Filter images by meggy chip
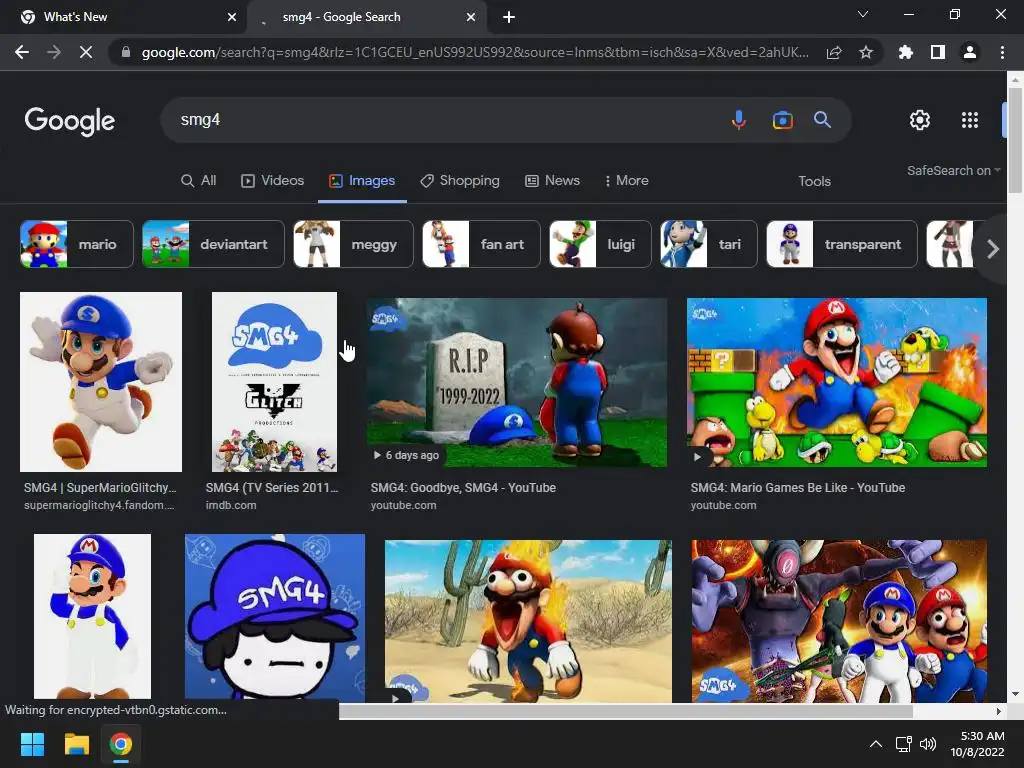 [353, 244]
